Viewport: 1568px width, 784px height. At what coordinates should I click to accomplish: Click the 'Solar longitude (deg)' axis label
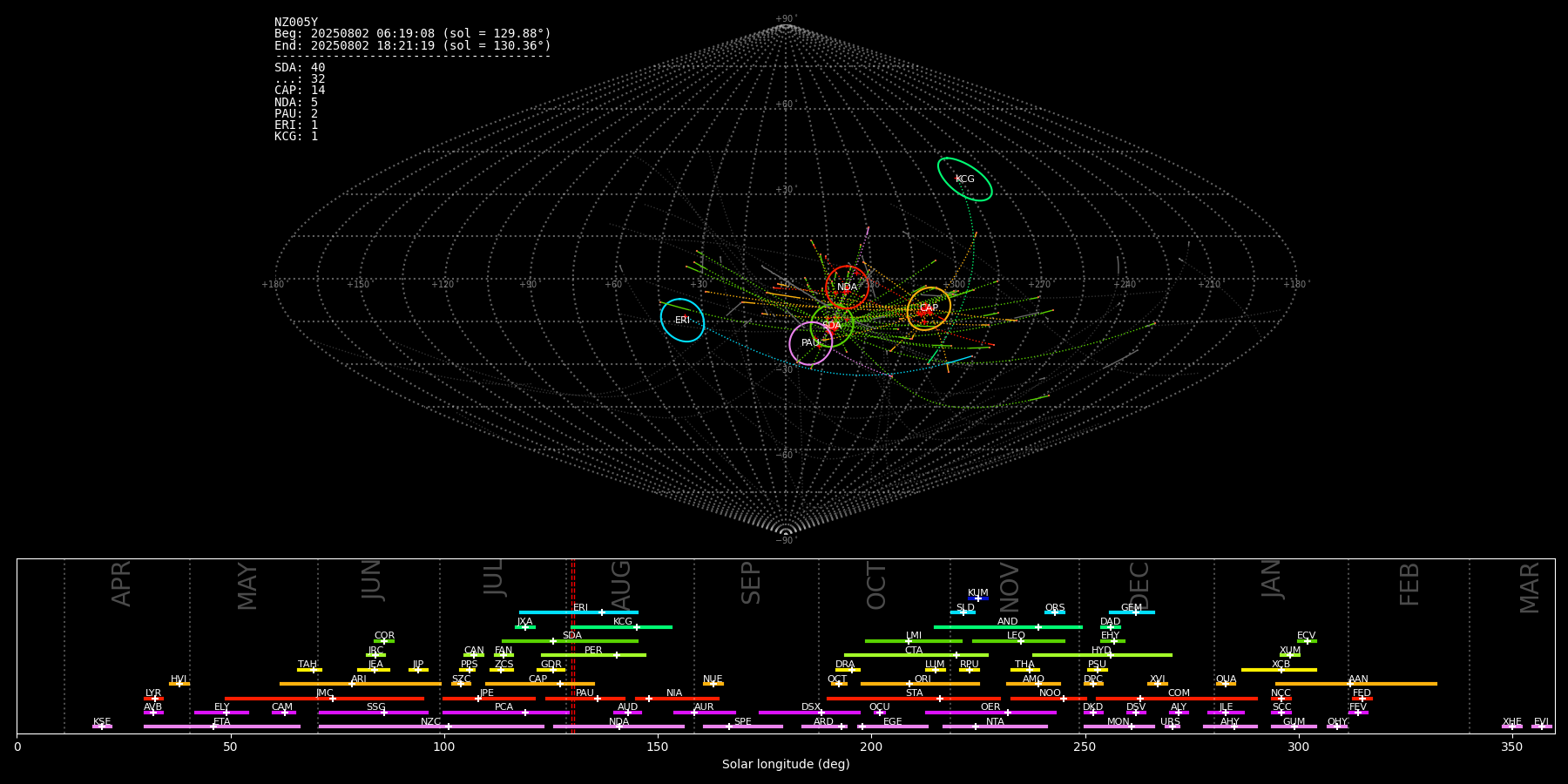[x=786, y=764]
